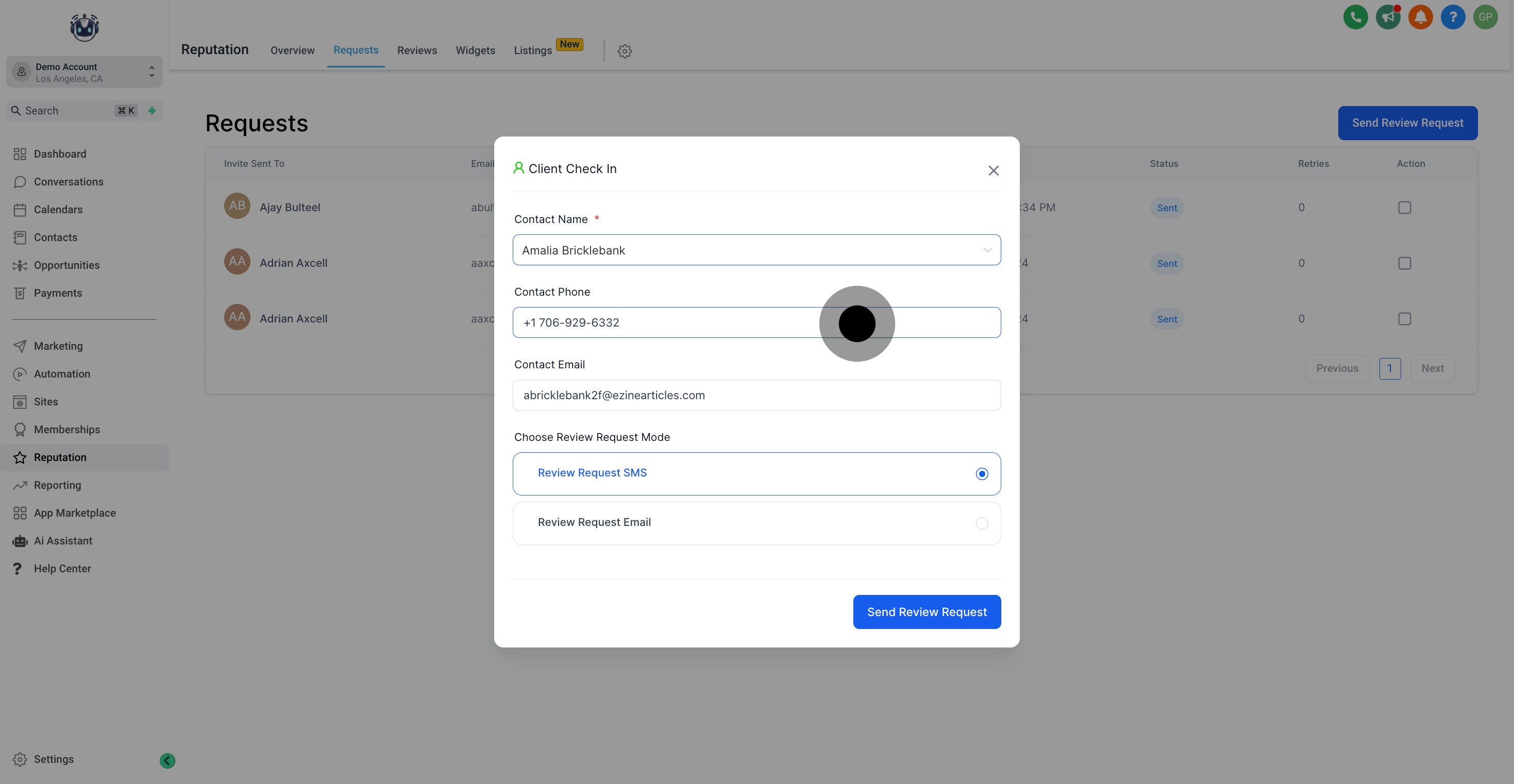Open Ai Assistant in sidebar

[63, 541]
